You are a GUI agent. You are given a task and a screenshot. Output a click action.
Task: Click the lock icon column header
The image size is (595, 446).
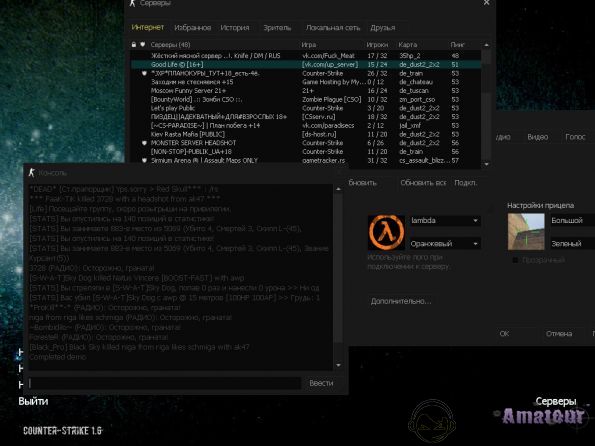point(134,44)
